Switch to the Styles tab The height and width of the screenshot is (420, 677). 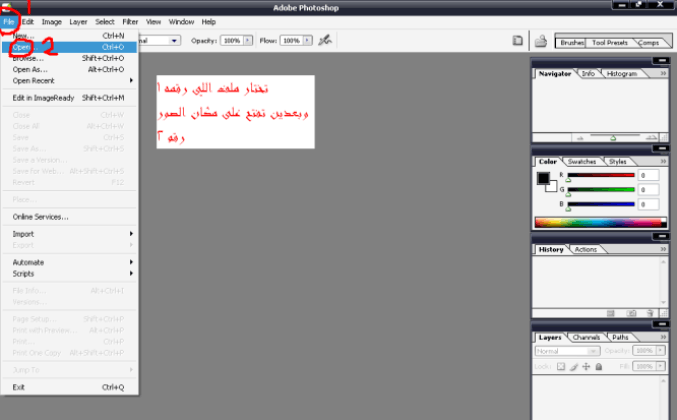(617, 161)
